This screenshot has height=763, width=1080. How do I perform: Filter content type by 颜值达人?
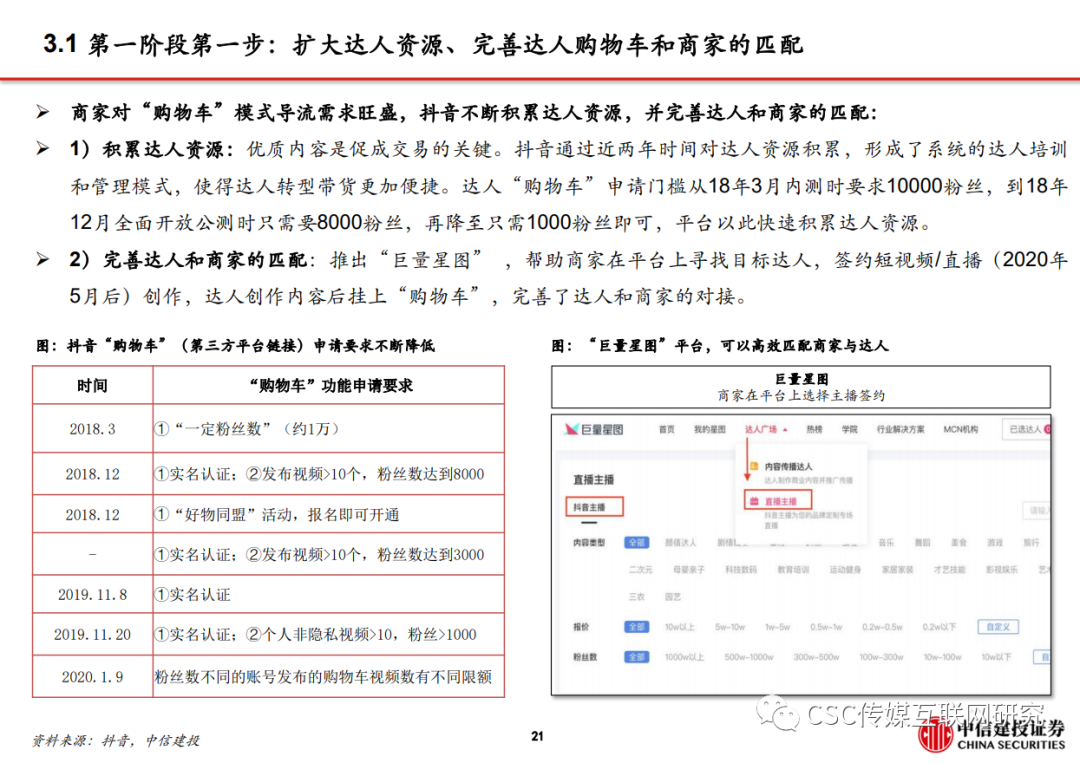[681, 543]
